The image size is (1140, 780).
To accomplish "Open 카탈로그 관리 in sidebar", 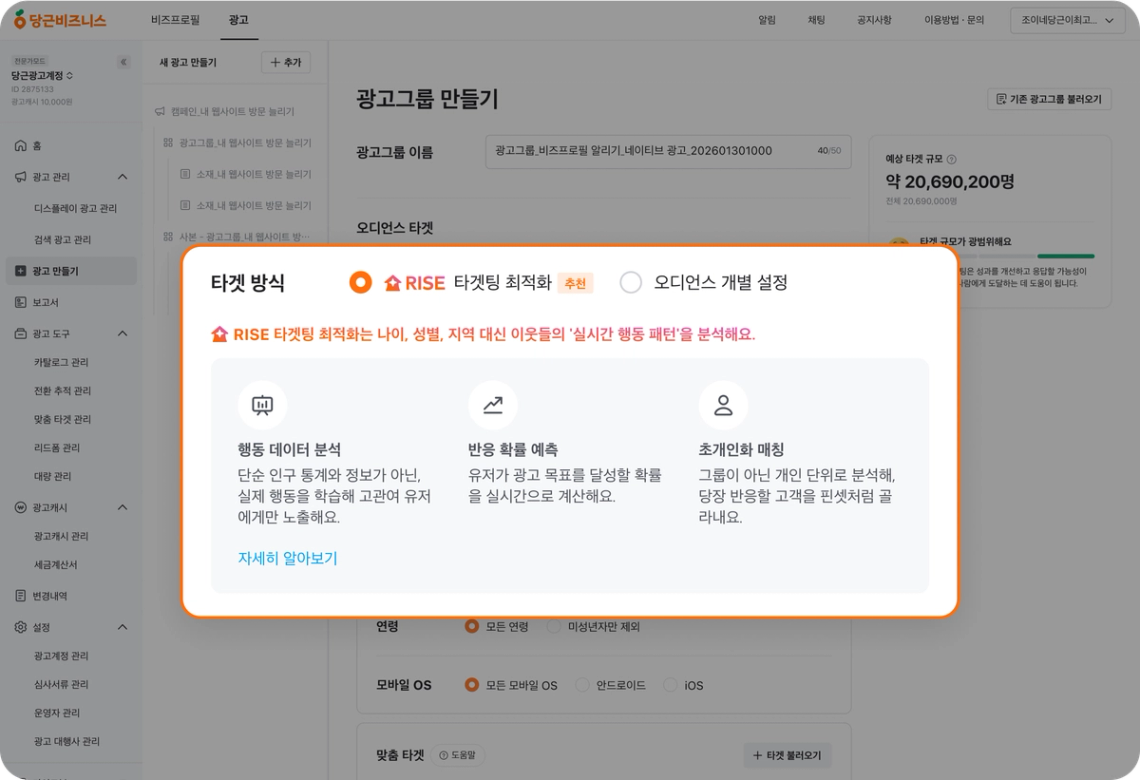I will pos(61,362).
